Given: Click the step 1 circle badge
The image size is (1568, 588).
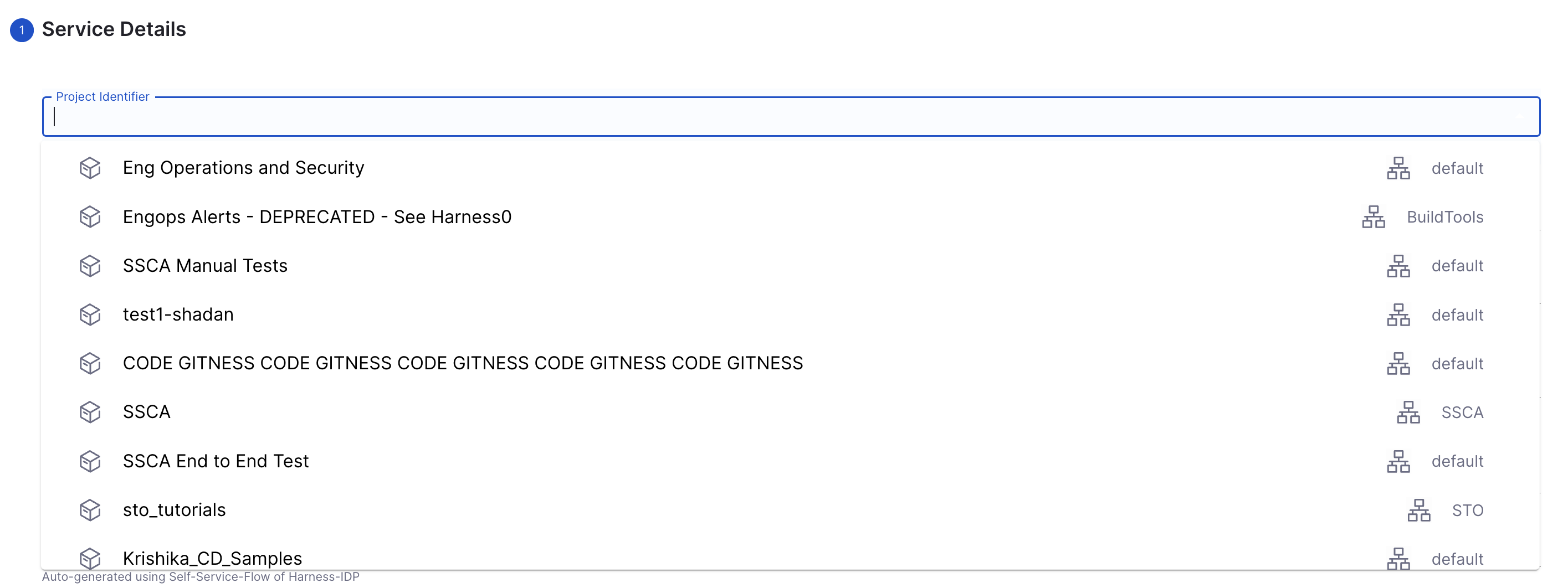Looking at the screenshot, I should tap(22, 30).
